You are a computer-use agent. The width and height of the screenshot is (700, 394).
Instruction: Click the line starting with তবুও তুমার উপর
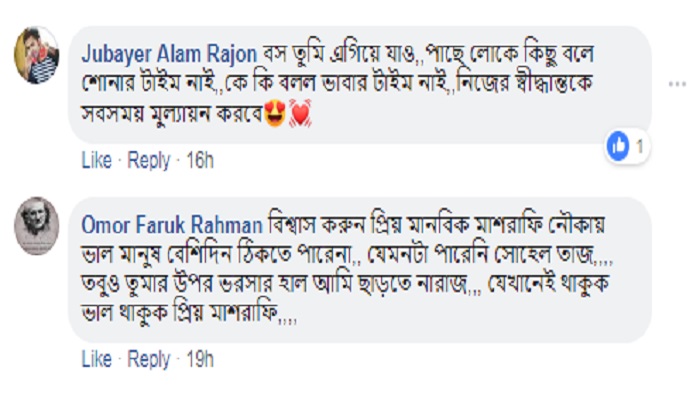point(345,284)
